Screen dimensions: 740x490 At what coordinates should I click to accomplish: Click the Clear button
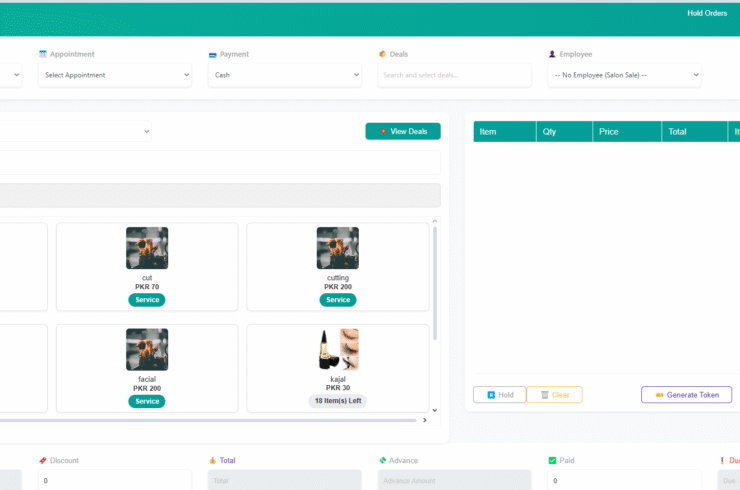555,395
